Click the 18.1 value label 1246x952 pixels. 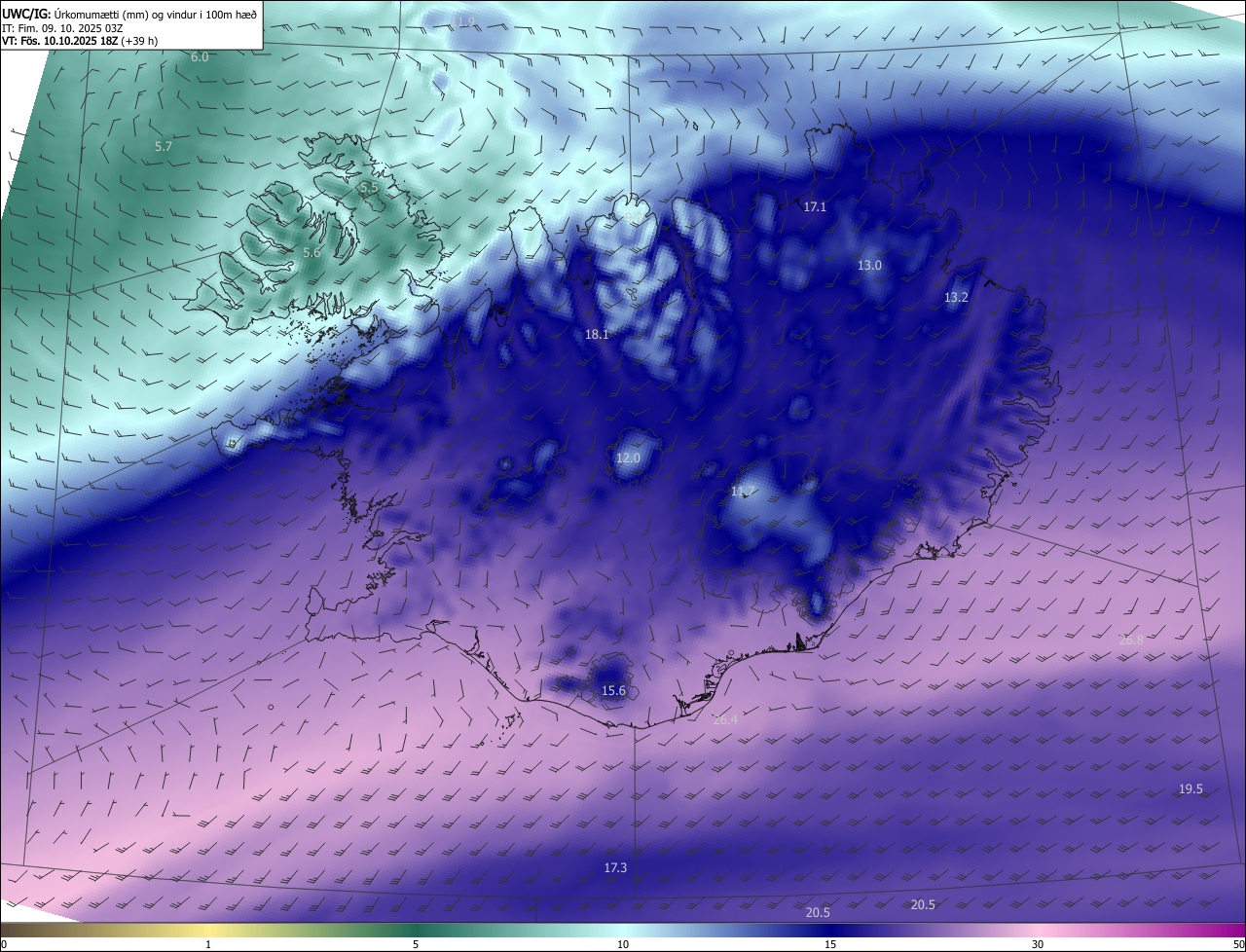pyautogui.click(x=597, y=335)
